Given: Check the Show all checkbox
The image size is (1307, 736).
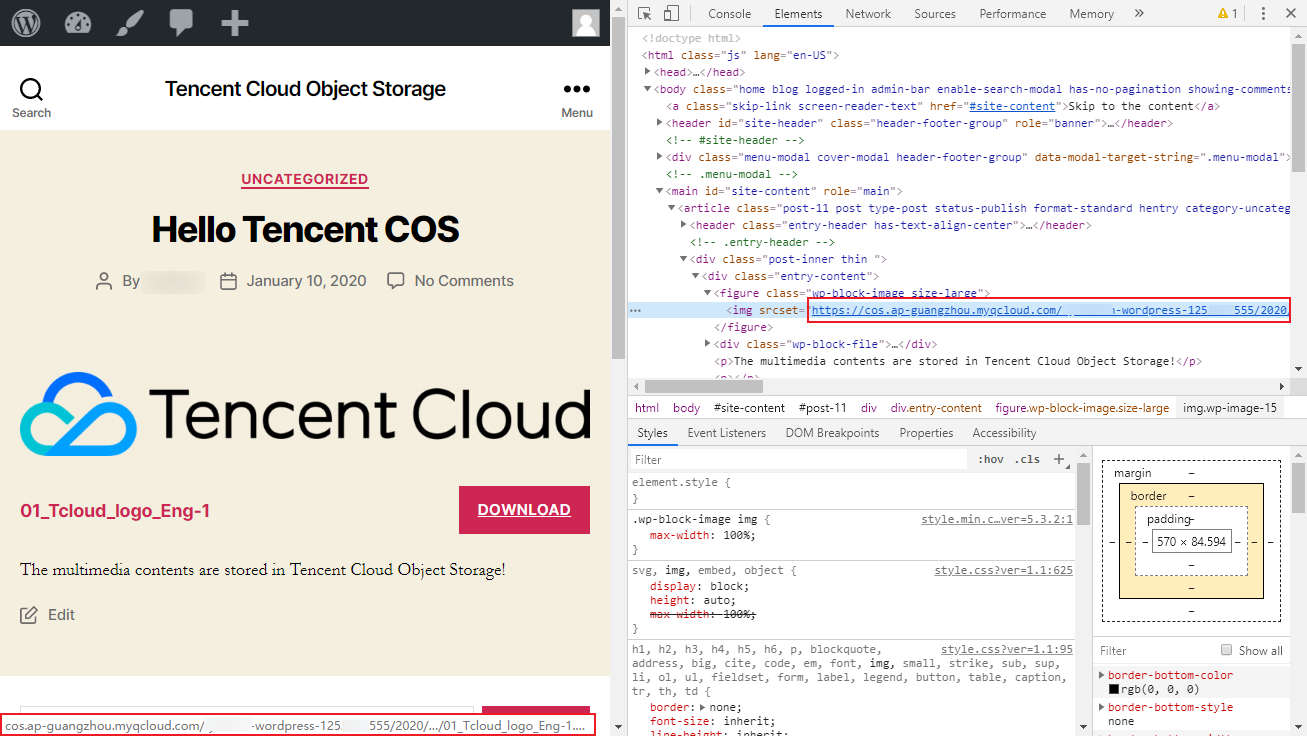Looking at the screenshot, I should [1227, 650].
